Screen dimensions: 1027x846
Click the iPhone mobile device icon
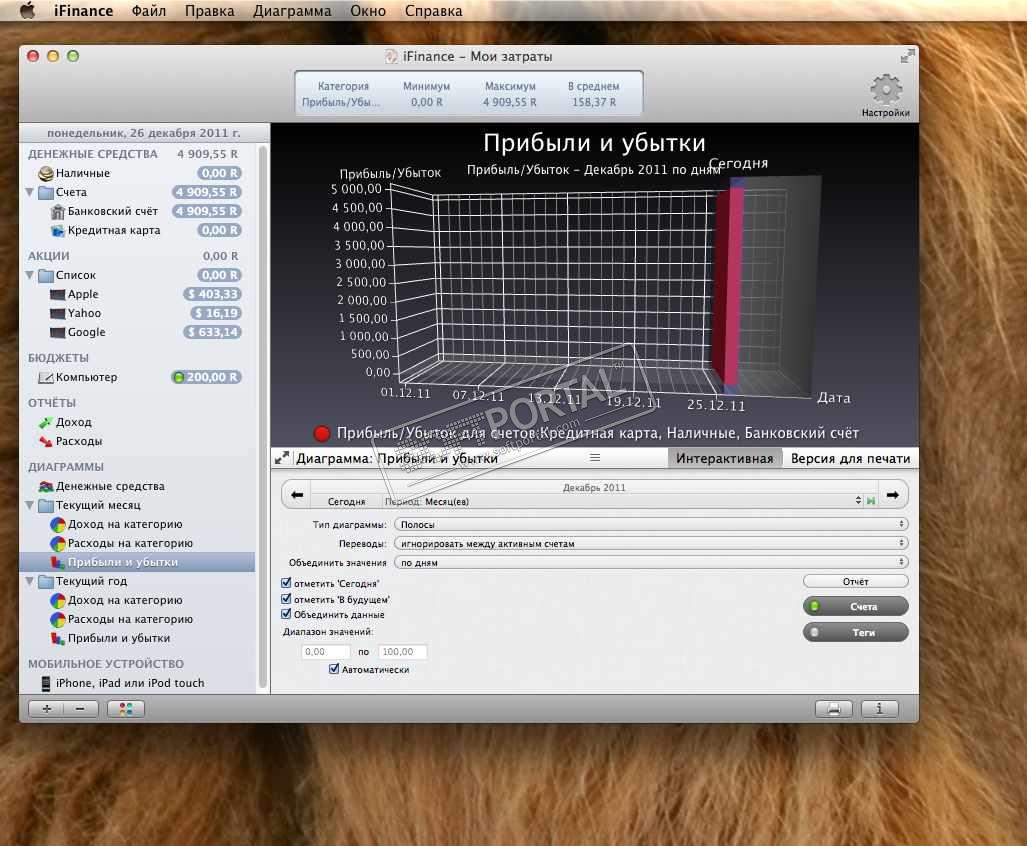(46, 684)
